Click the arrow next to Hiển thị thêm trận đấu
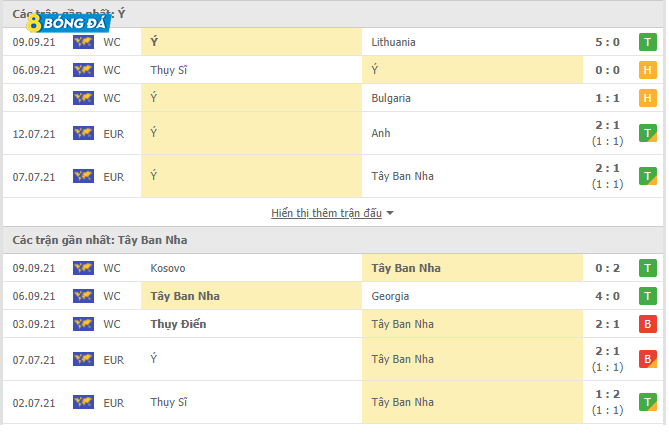The image size is (669, 434). coord(390,214)
